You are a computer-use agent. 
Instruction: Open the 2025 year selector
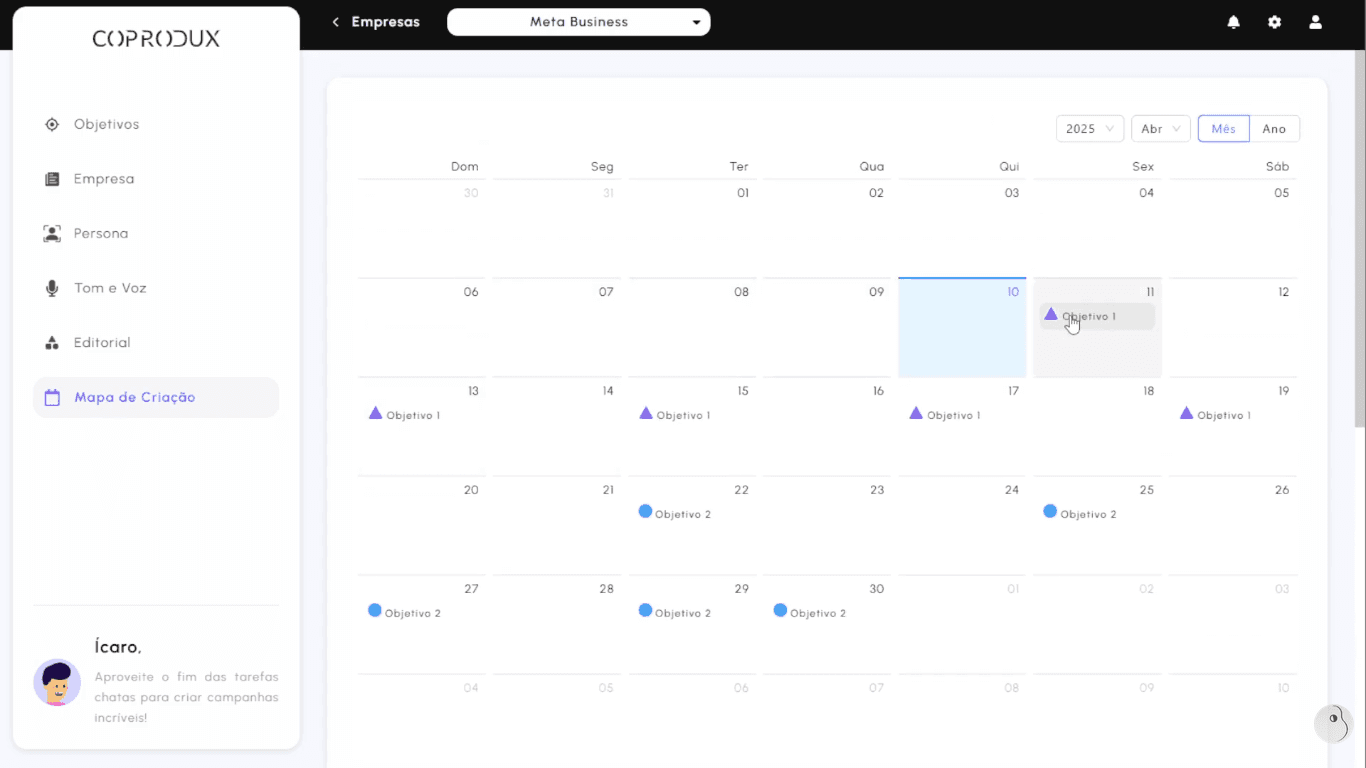(x=1090, y=129)
